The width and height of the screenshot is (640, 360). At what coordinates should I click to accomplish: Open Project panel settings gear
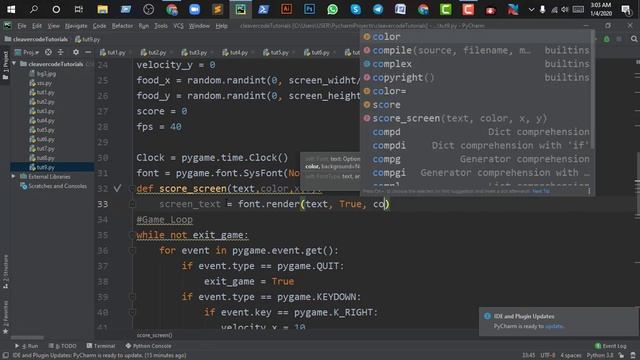tap(76, 52)
